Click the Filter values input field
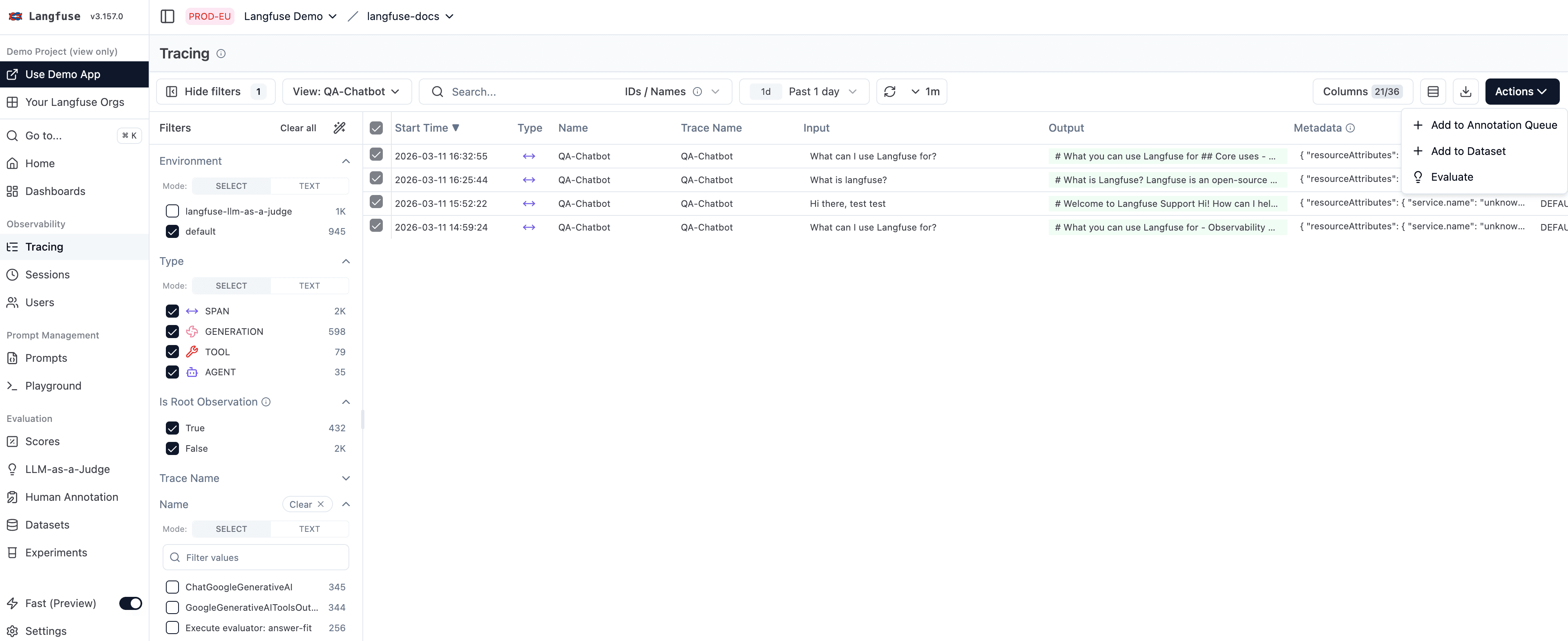 [x=256, y=558]
